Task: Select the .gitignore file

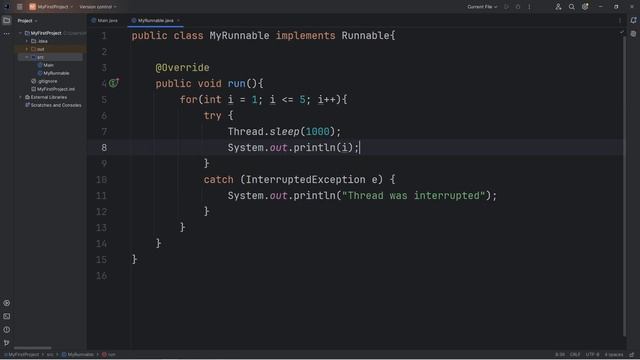Action: tap(44, 81)
